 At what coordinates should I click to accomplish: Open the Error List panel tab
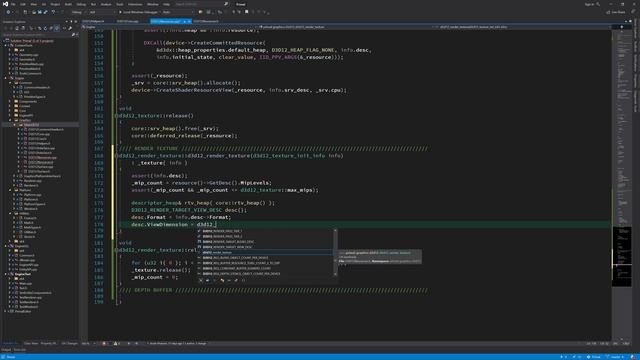[x=20, y=350]
